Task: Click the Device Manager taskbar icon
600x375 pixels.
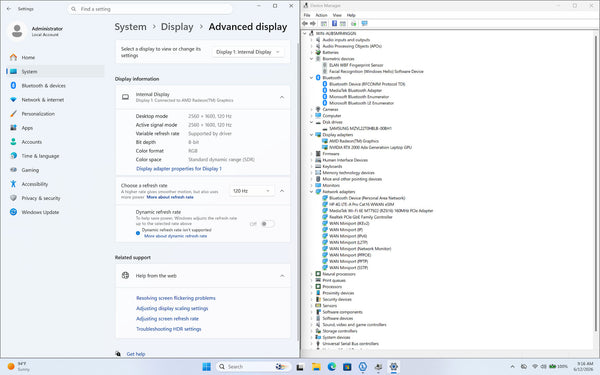Action: pyautogui.click(x=378, y=367)
